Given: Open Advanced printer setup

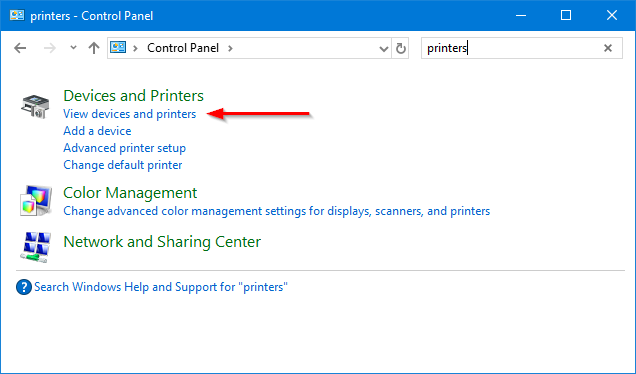Looking at the screenshot, I should click(125, 148).
